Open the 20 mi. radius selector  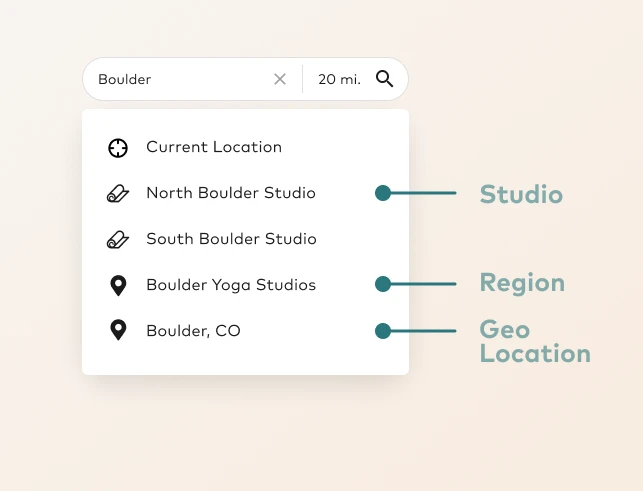point(339,79)
